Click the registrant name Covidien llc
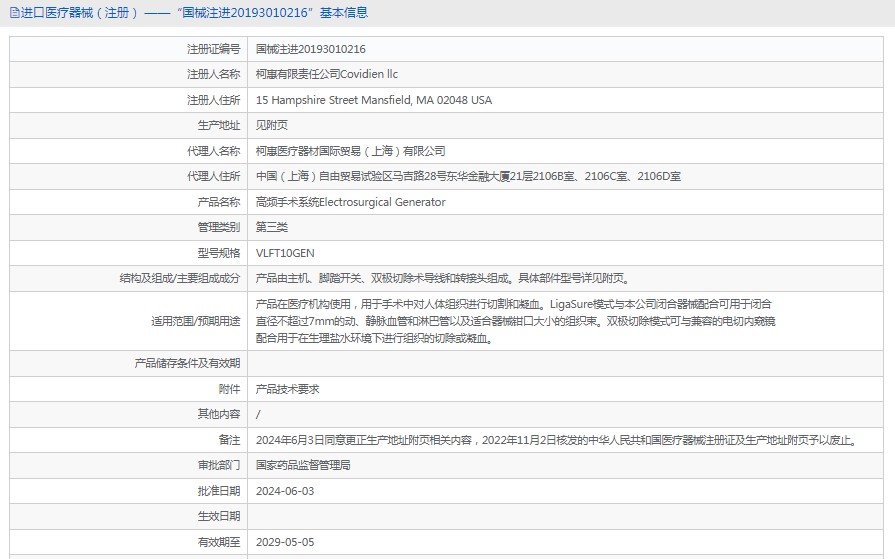The height and width of the screenshot is (559, 895). (327, 74)
